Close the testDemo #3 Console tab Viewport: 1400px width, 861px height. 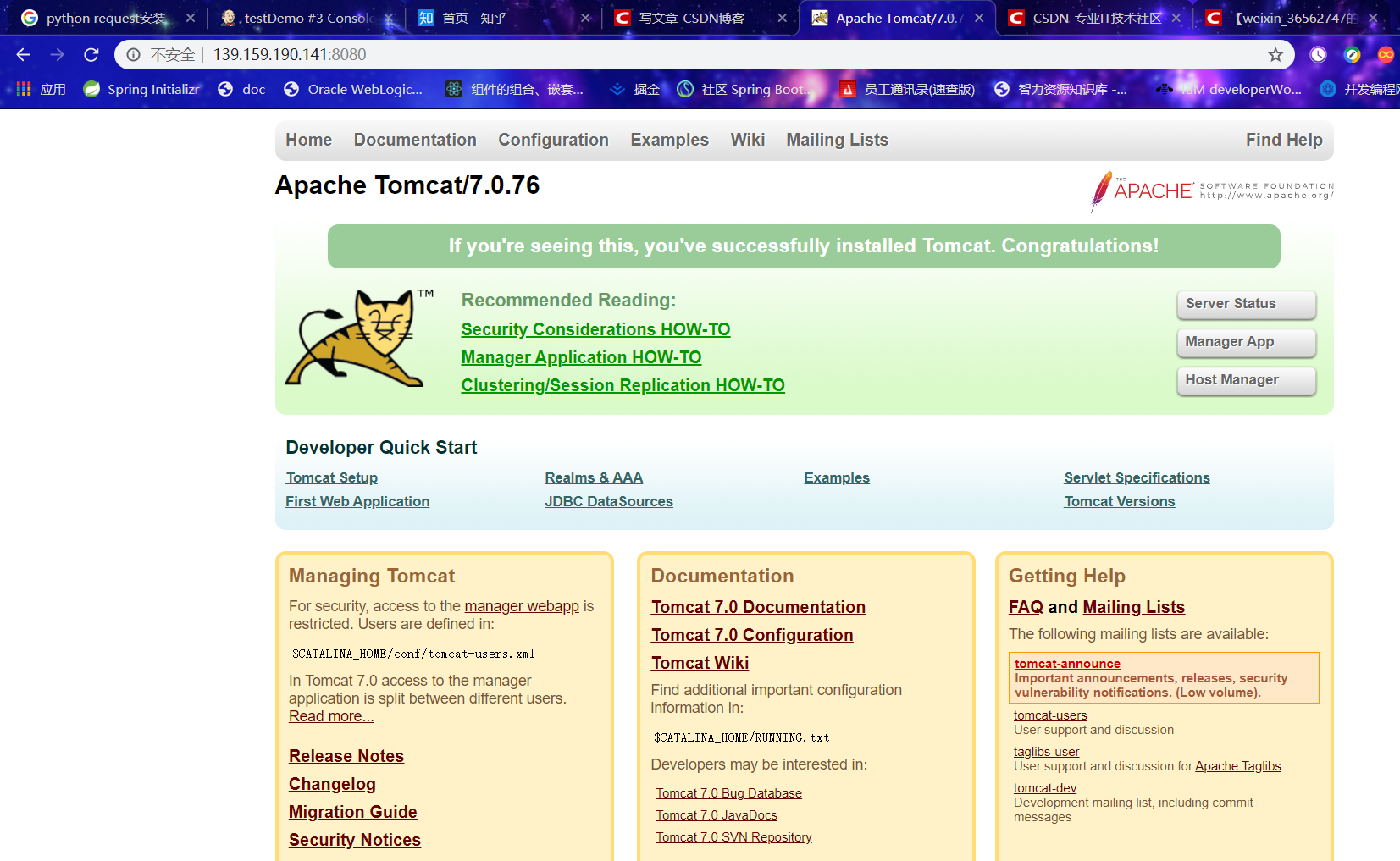click(388, 18)
